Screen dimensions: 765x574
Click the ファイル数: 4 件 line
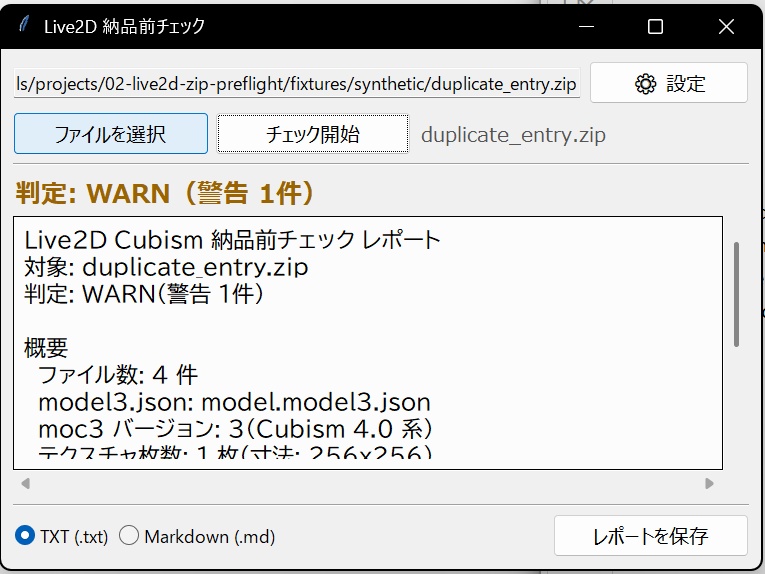tap(118, 375)
